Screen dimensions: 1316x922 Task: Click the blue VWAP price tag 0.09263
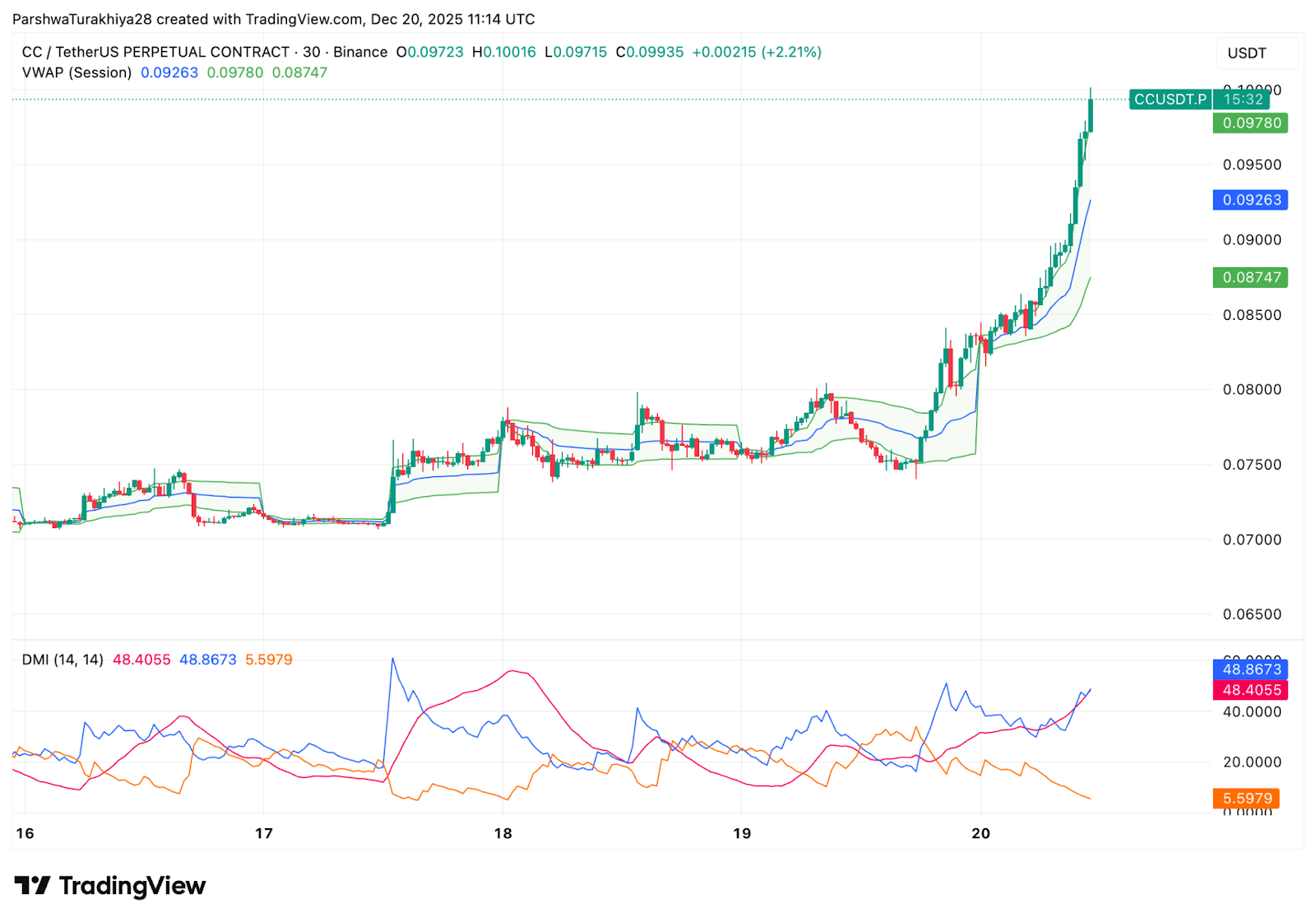coord(1249,200)
